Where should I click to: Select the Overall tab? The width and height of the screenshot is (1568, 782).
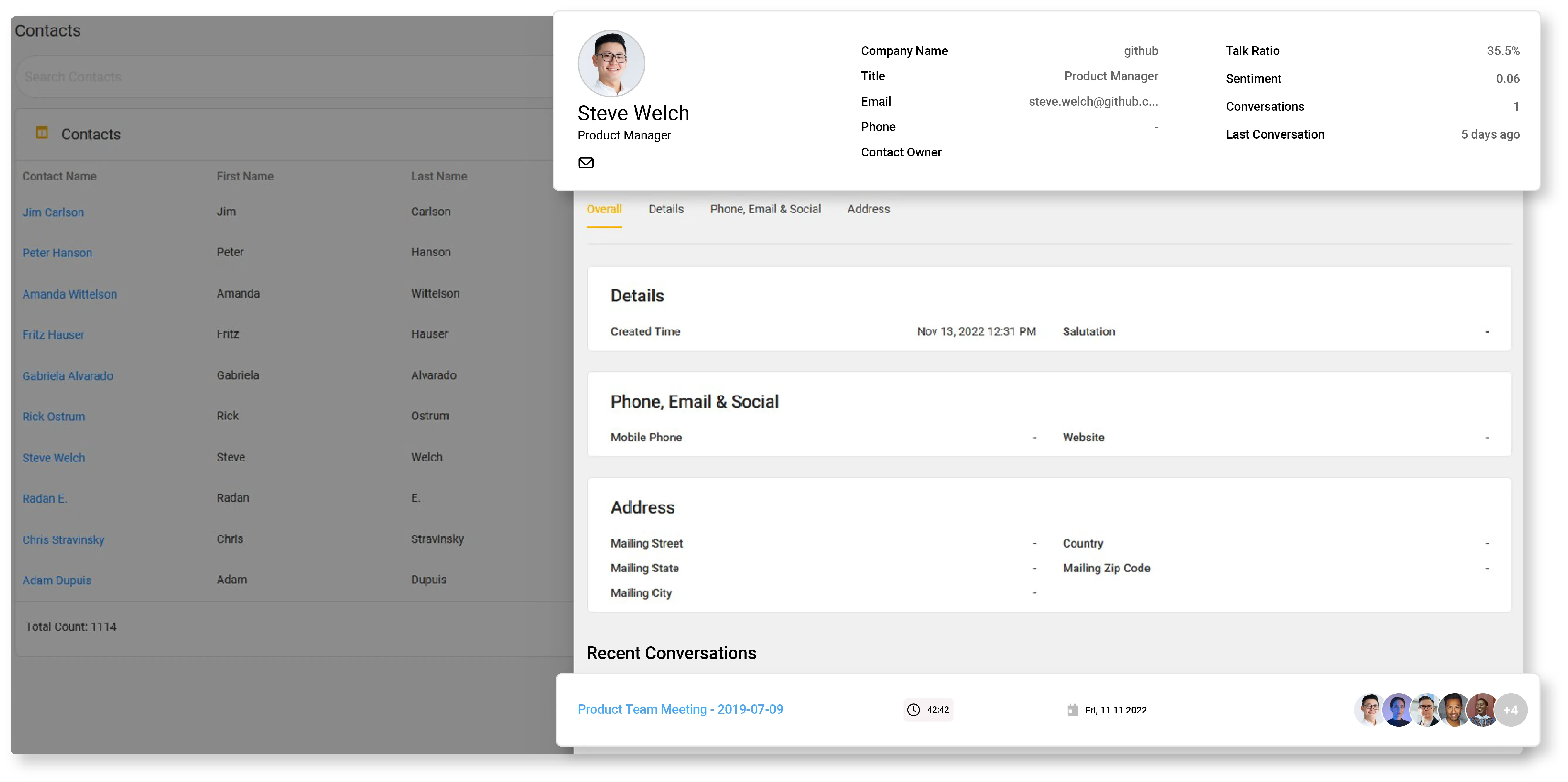click(x=604, y=209)
